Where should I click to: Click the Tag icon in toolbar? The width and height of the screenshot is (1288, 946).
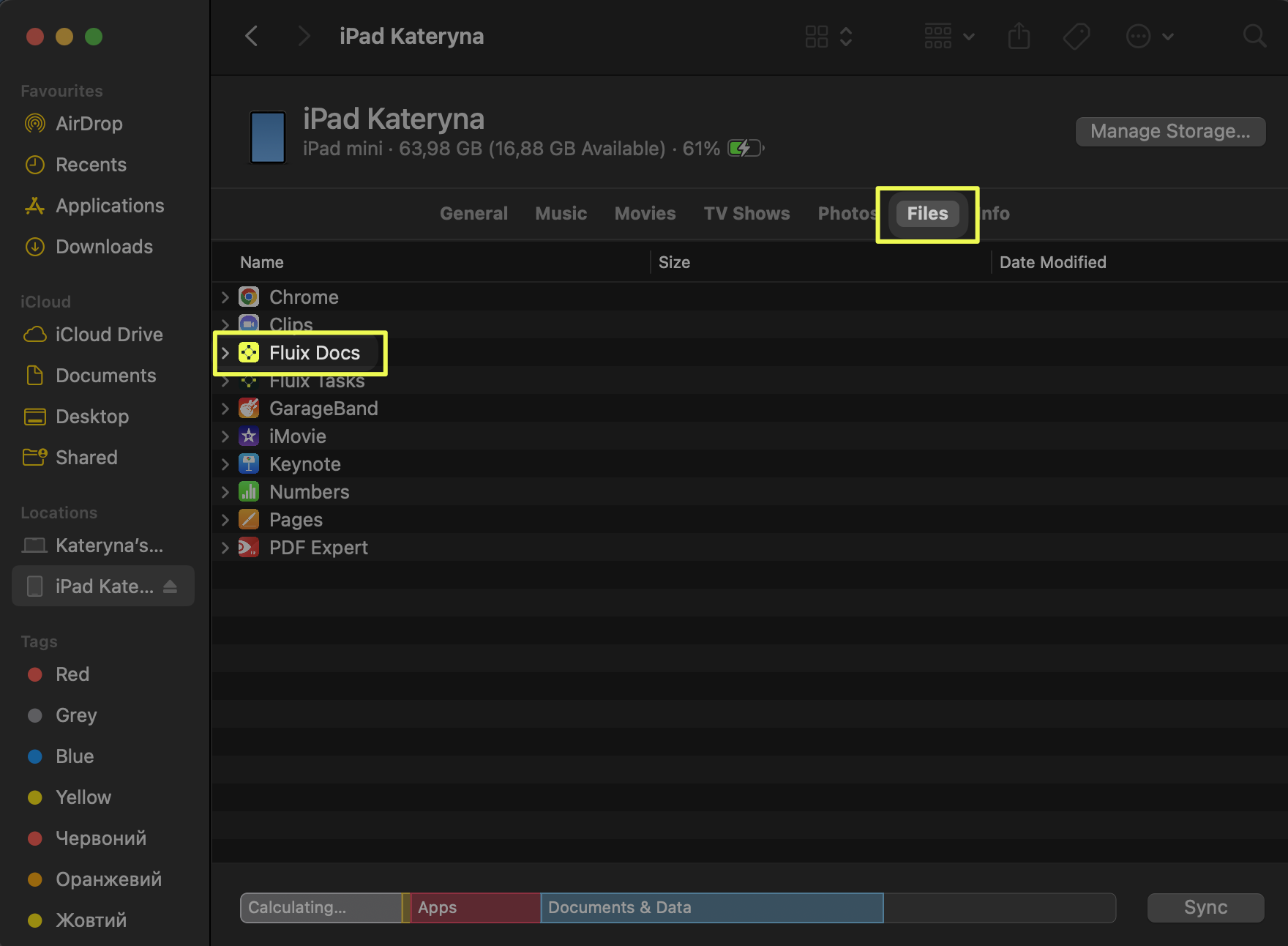(1076, 36)
